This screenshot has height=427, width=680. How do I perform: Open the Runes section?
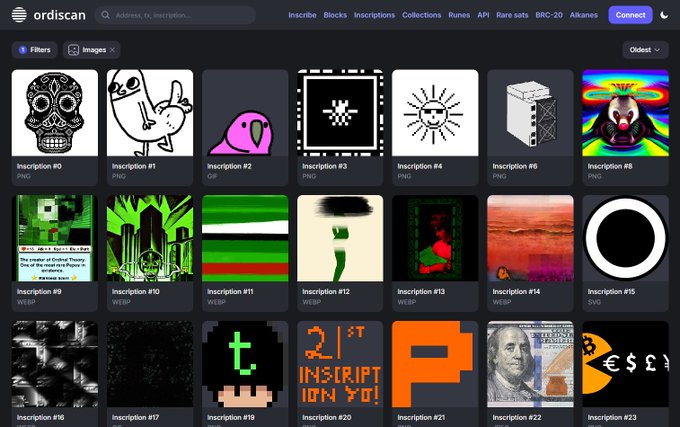(459, 15)
